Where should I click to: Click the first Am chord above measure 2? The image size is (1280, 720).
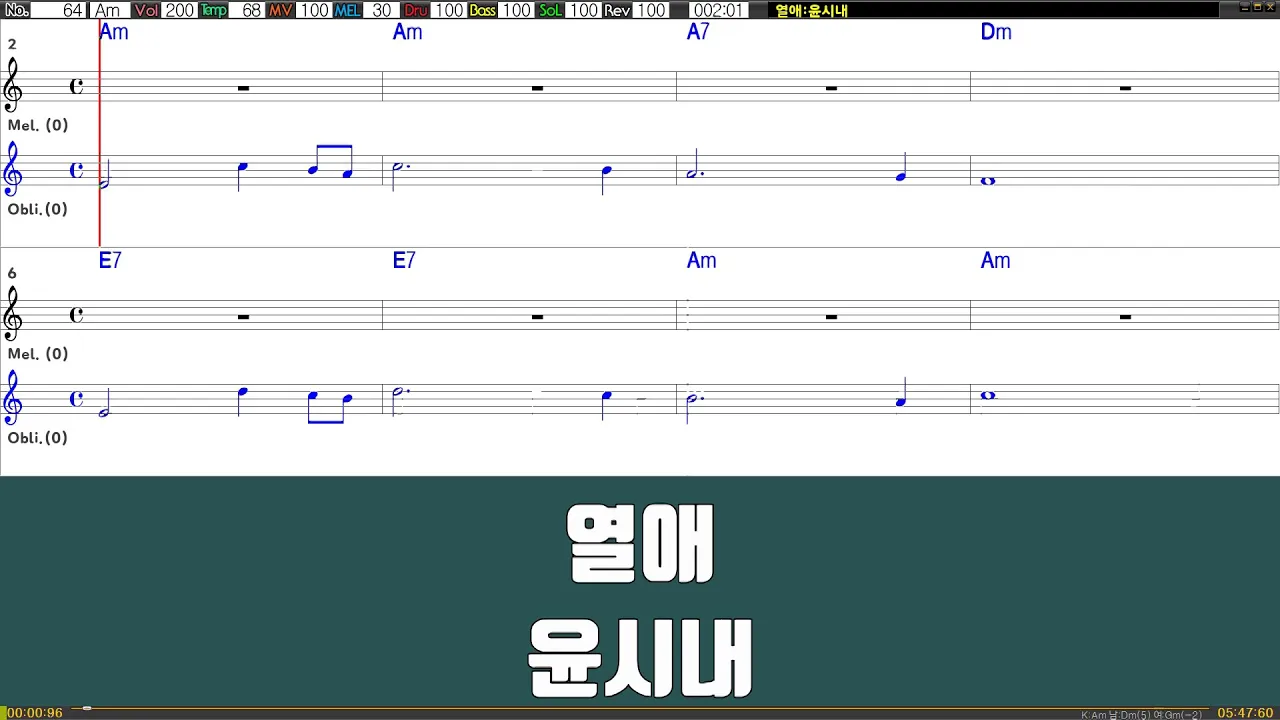114,32
